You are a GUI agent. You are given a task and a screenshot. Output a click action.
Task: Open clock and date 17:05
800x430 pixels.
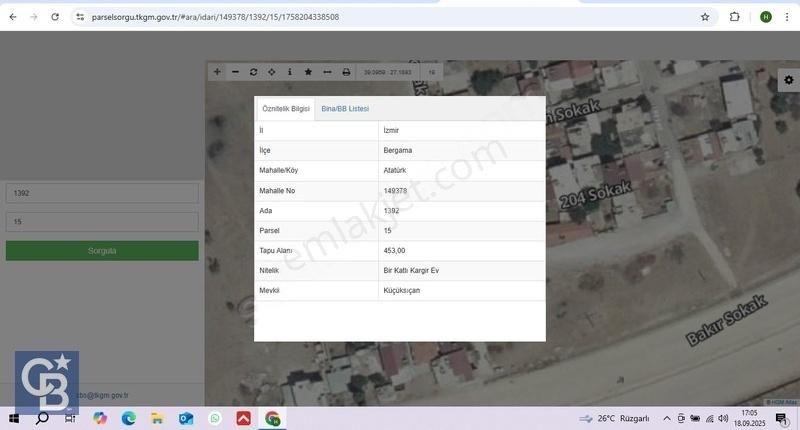coord(749,418)
